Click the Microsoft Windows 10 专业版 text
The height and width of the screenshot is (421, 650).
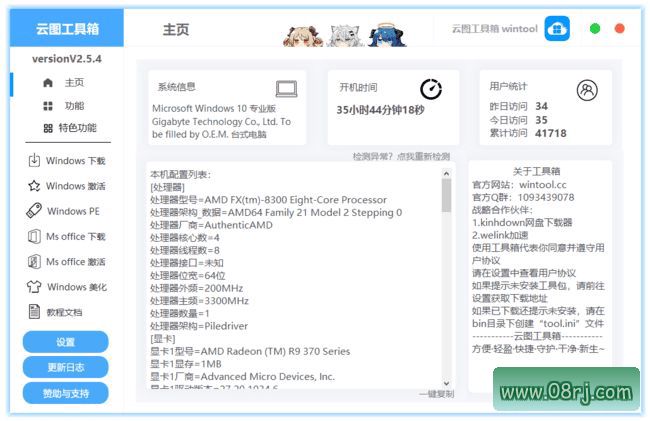214,109
